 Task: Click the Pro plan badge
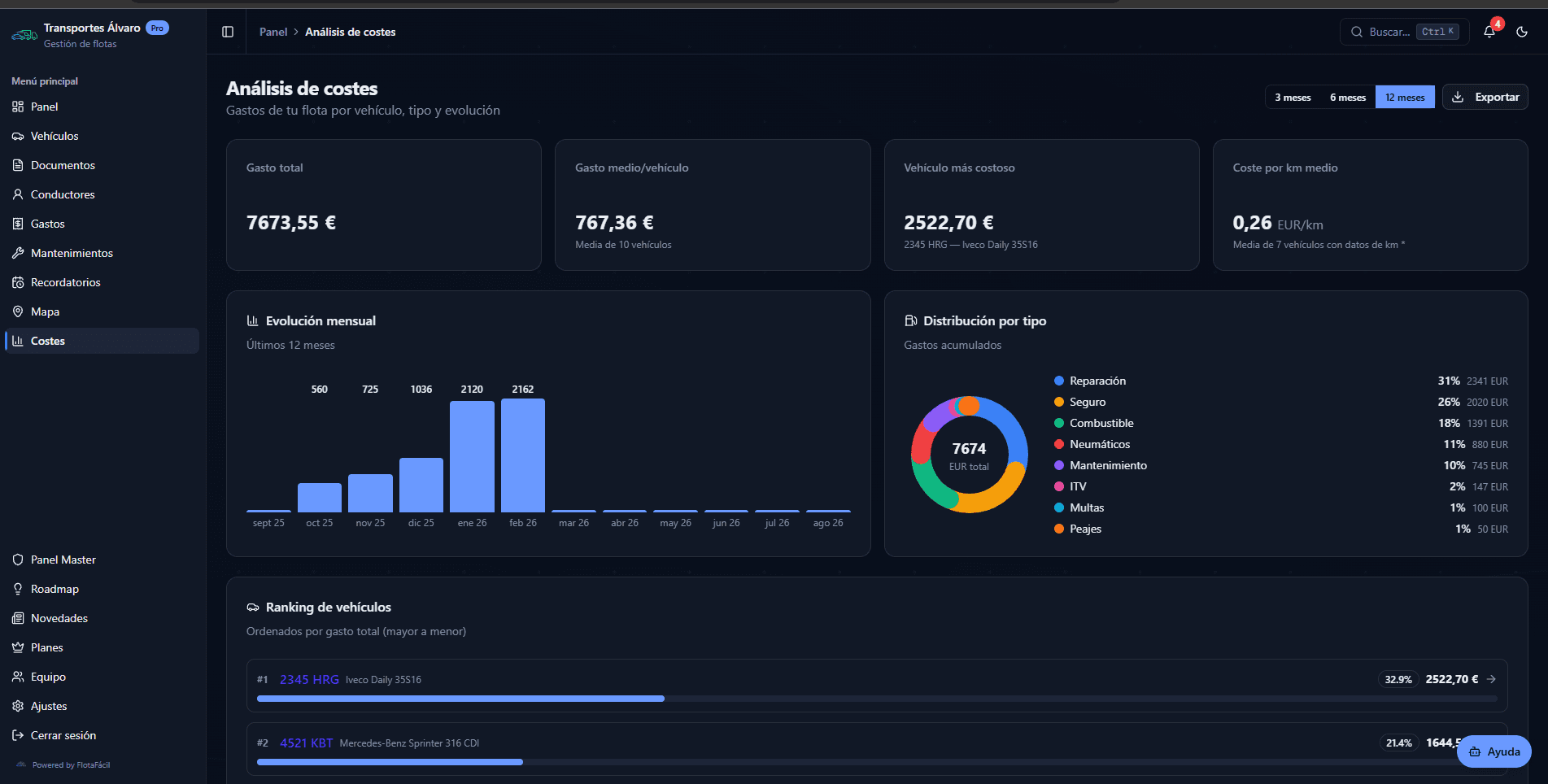pyautogui.click(x=157, y=28)
